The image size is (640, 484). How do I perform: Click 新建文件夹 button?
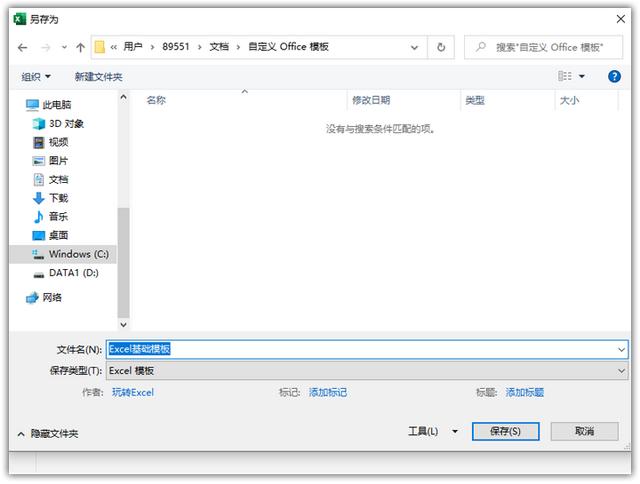pyautogui.click(x=98, y=77)
